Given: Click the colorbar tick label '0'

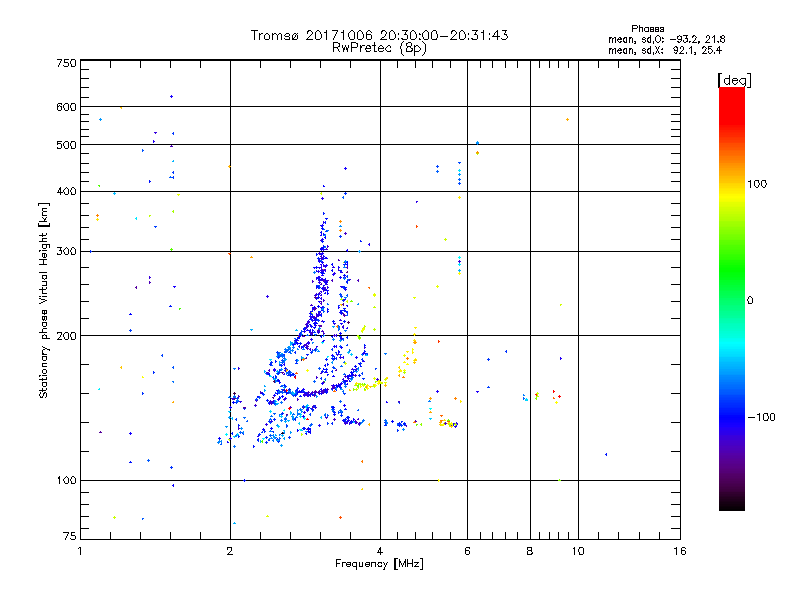Looking at the screenshot, I should [750, 301].
